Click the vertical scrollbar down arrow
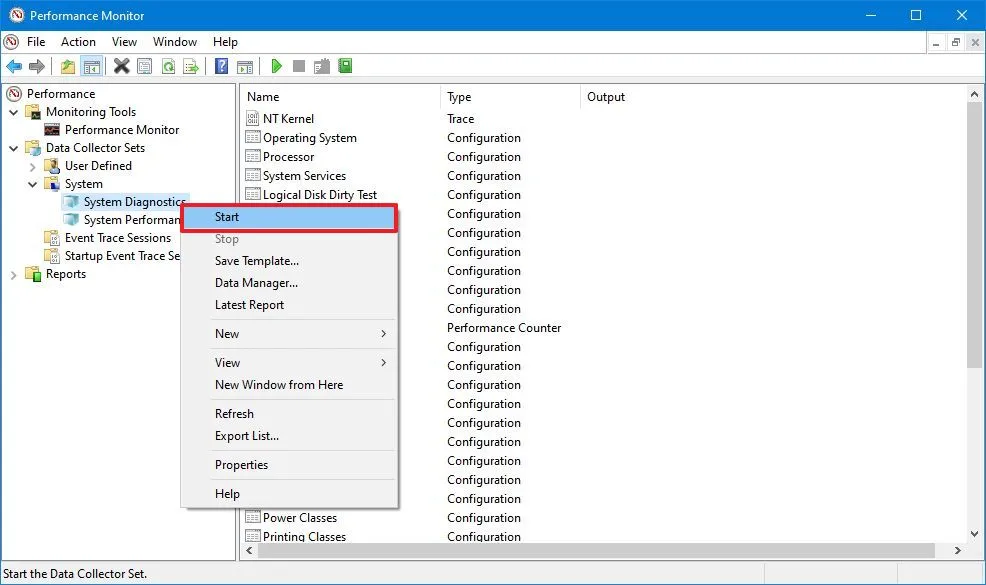 pyautogui.click(x=975, y=535)
